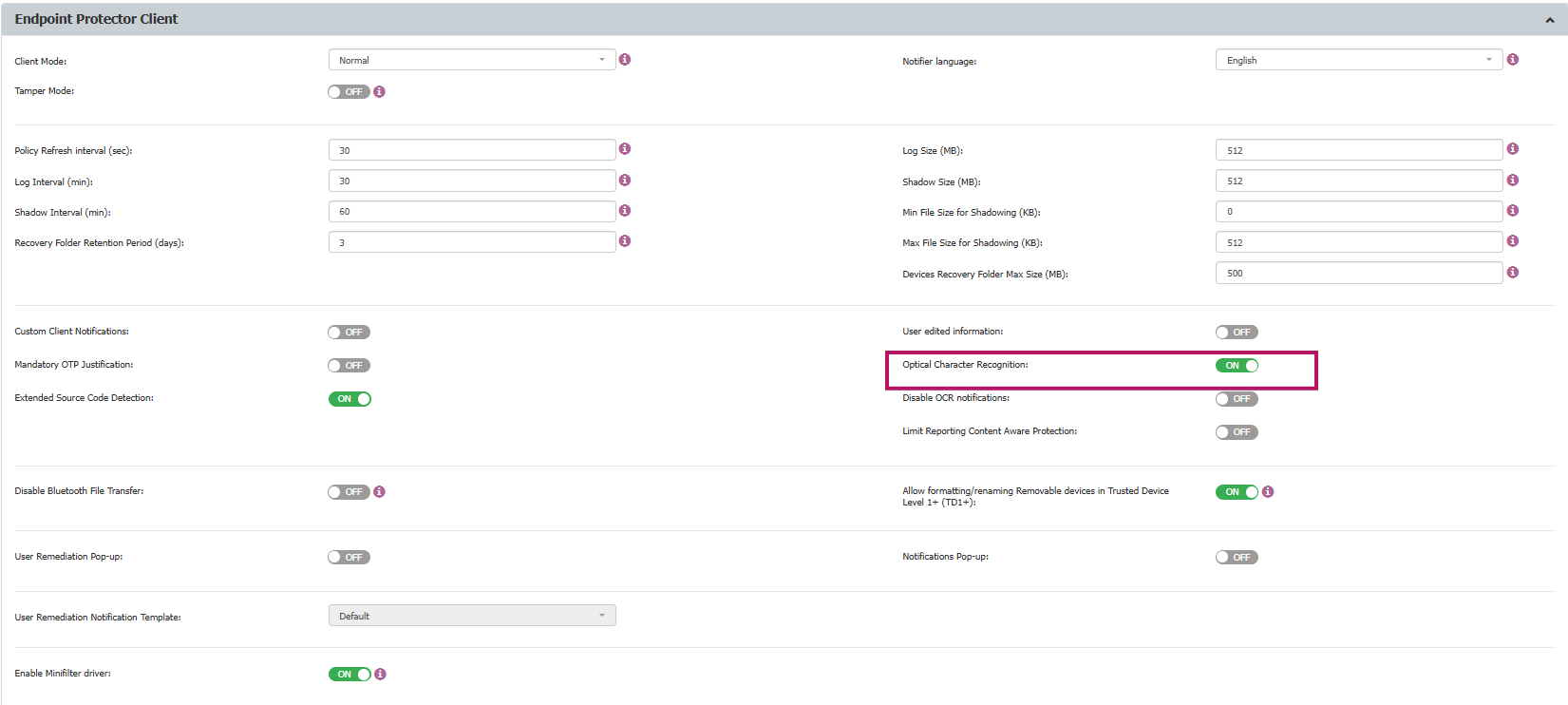
Task: Open info icon for Shadow Size
Action: click(1513, 181)
